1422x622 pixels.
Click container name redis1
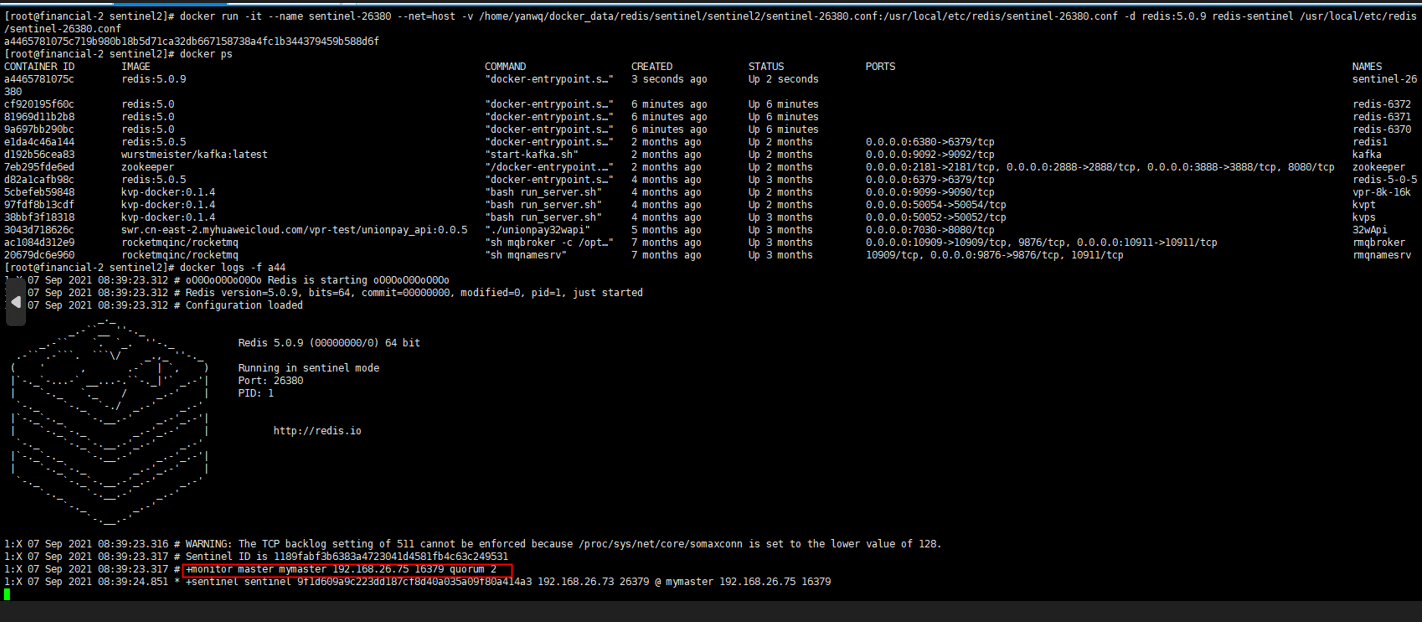[x=1370, y=142]
